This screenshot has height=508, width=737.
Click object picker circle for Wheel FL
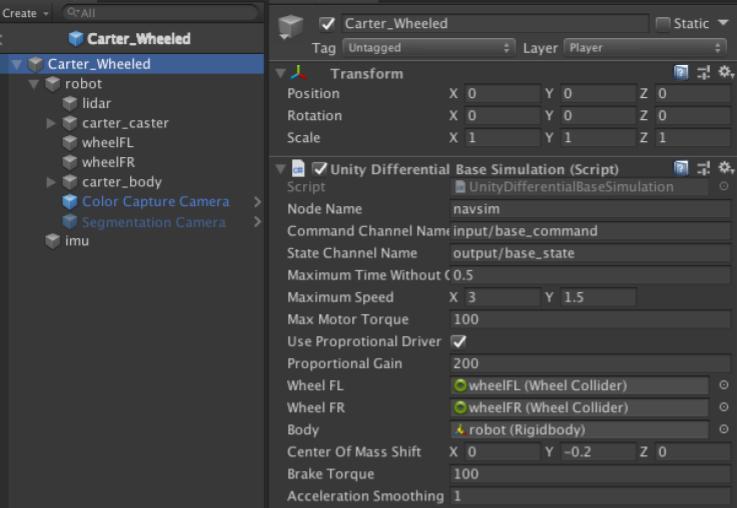click(x=723, y=385)
